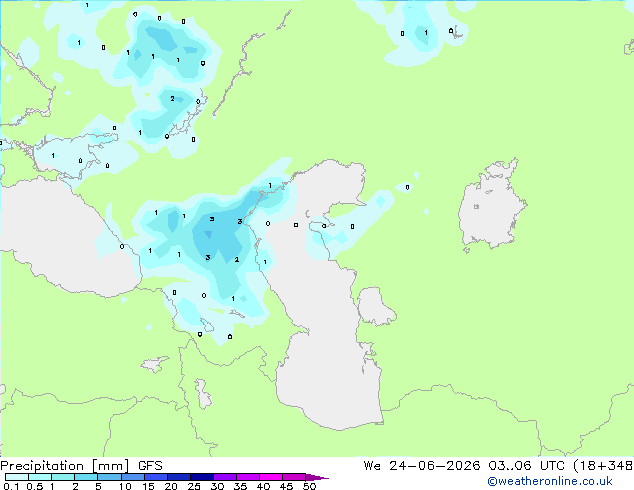Pick the 40–45 mm magenta legend swatch
This screenshot has height=490, width=634.
tap(271, 477)
